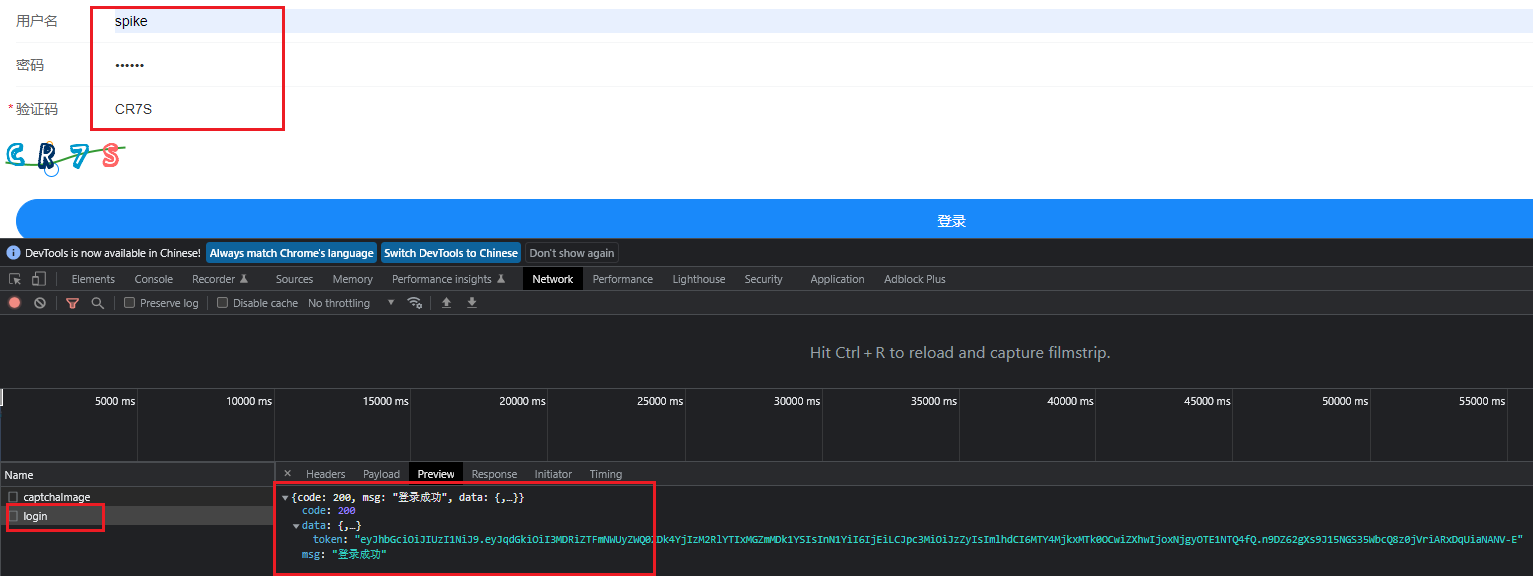The image size is (1533, 576).
Task: Show the request Payload tab
Action: (x=382, y=474)
